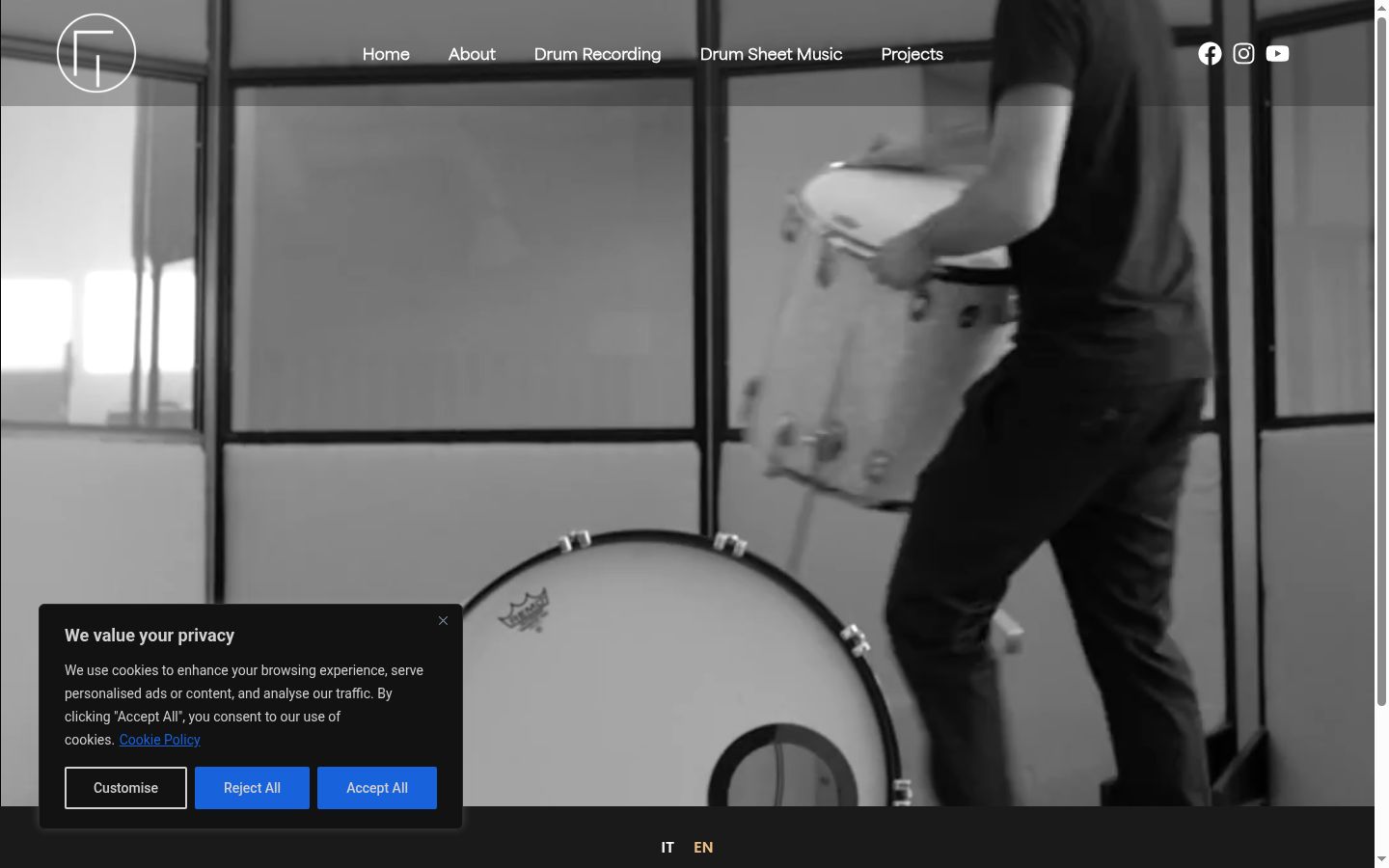The height and width of the screenshot is (868, 1389).
Task: Close the cookie privacy banner
Action: coord(443,620)
